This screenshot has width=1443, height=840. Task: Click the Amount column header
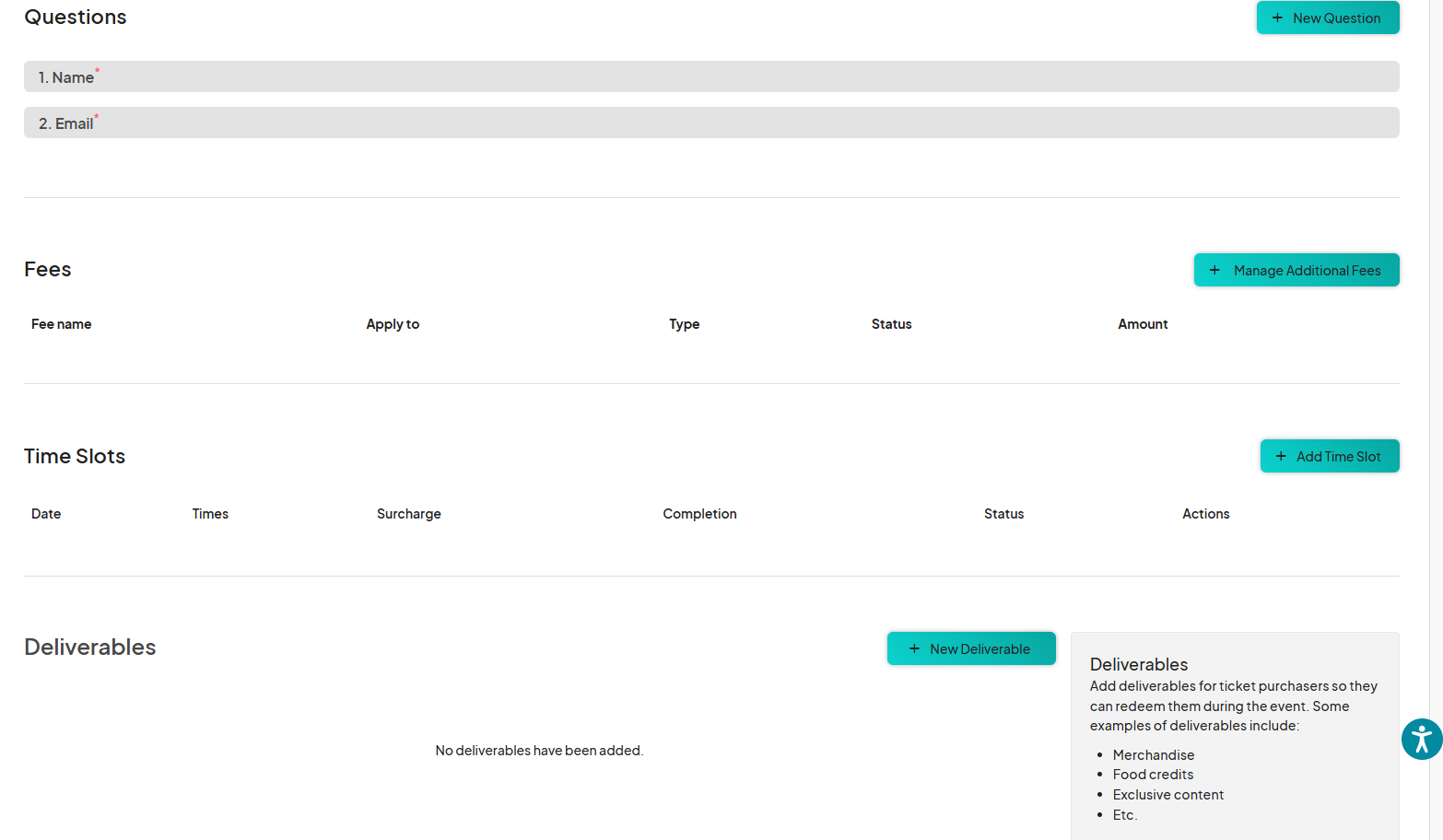click(1143, 324)
